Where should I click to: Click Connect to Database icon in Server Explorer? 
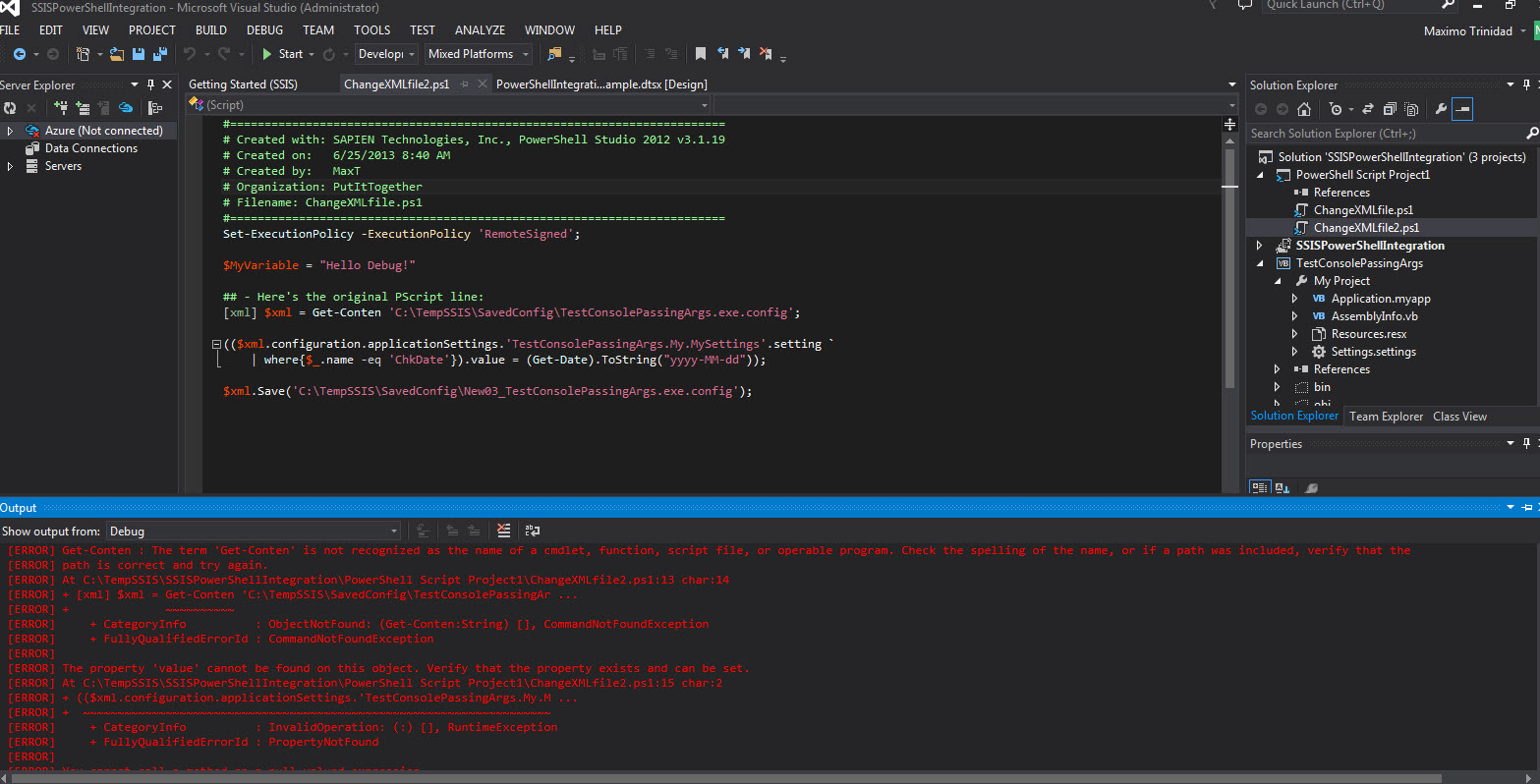pos(61,108)
